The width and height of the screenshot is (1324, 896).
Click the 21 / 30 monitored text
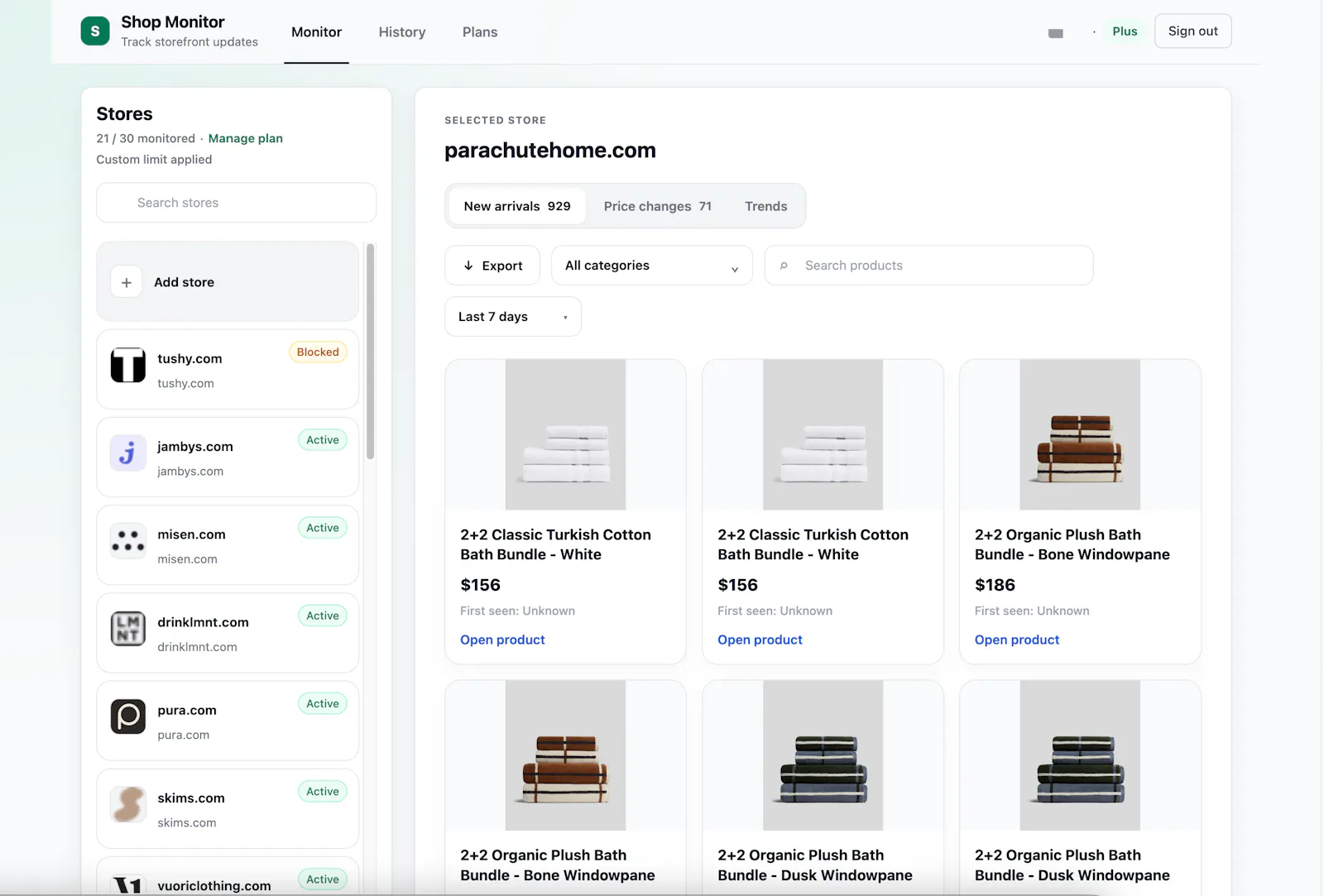pyautogui.click(x=146, y=138)
